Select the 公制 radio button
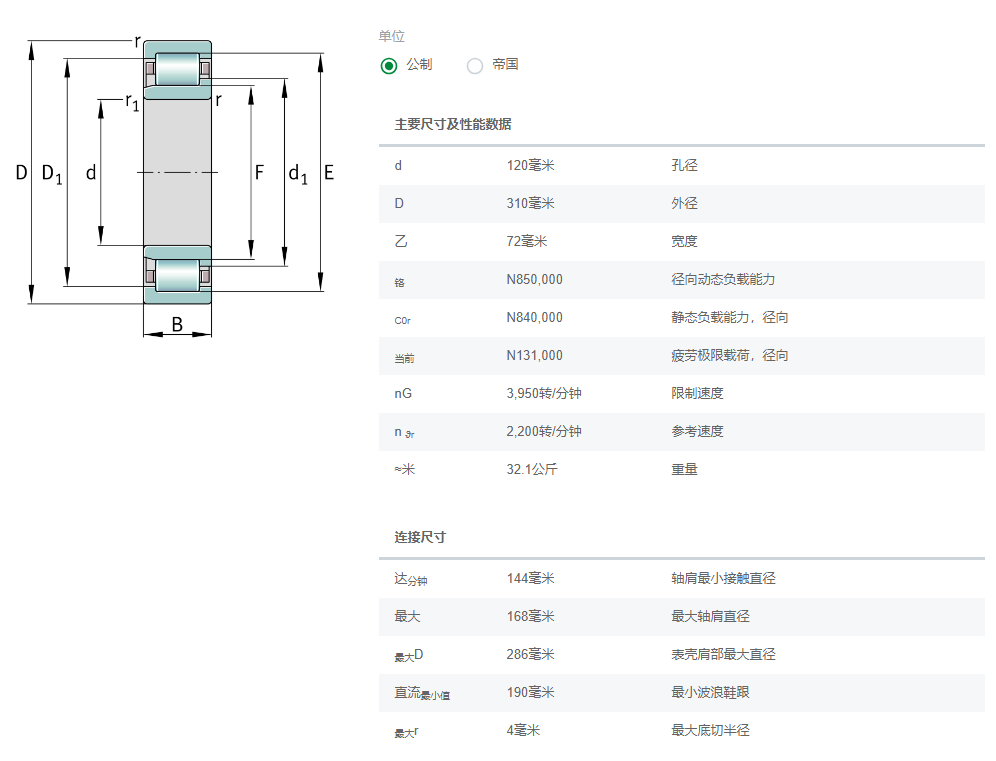 [x=389, y=65]
